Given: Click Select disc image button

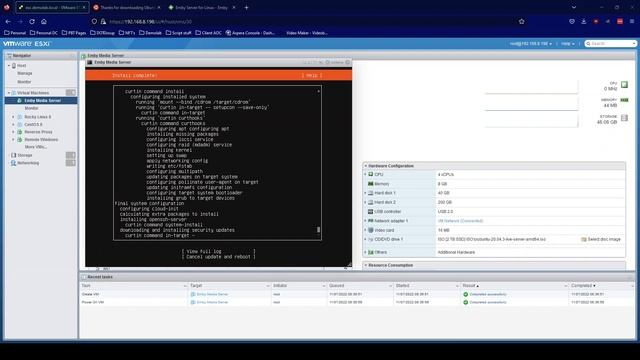Looking at the screenshot, I should point(601,239).
